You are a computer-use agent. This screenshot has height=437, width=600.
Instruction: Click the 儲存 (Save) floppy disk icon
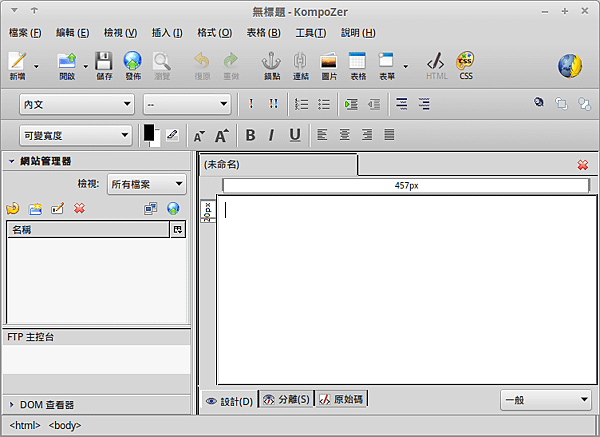pos(104,61)
